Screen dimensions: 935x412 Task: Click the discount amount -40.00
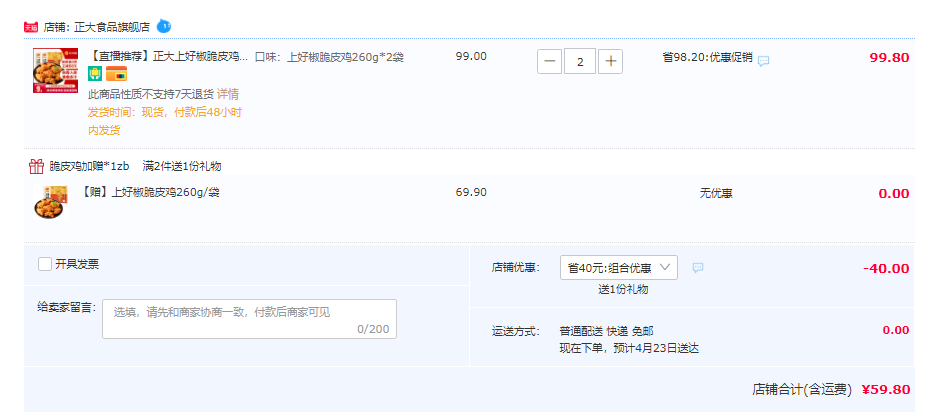click(x=886, y=269)
